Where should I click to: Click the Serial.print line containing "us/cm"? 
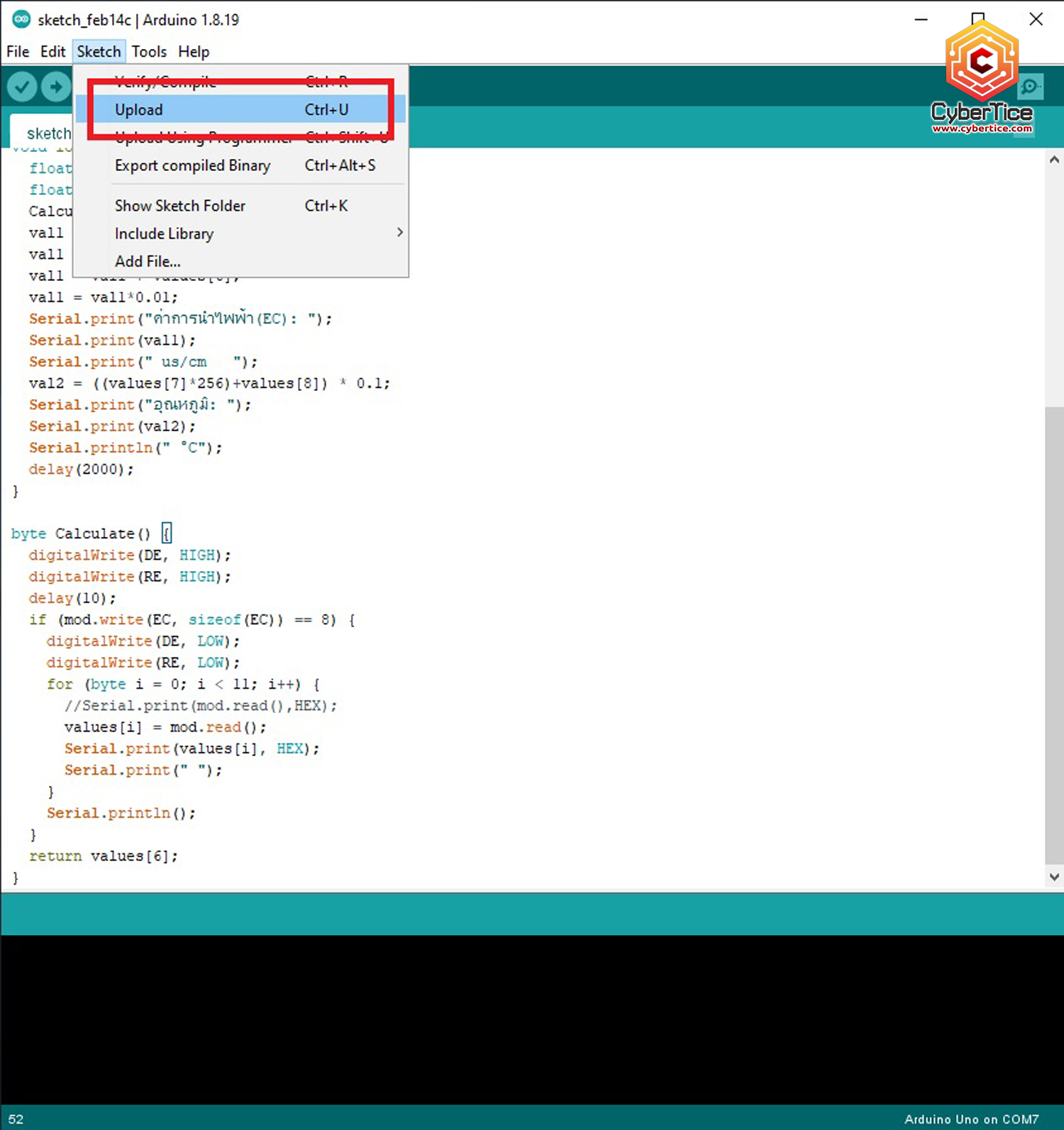point(143,362)
